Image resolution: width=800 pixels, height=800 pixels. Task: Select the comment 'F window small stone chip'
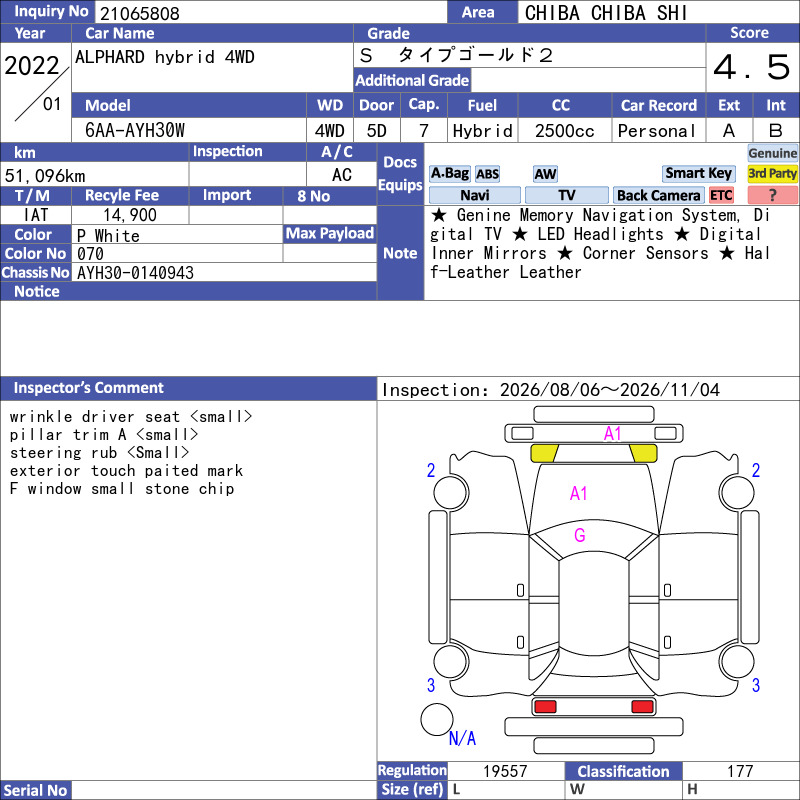pyautogui.click(x=121, y=489)
